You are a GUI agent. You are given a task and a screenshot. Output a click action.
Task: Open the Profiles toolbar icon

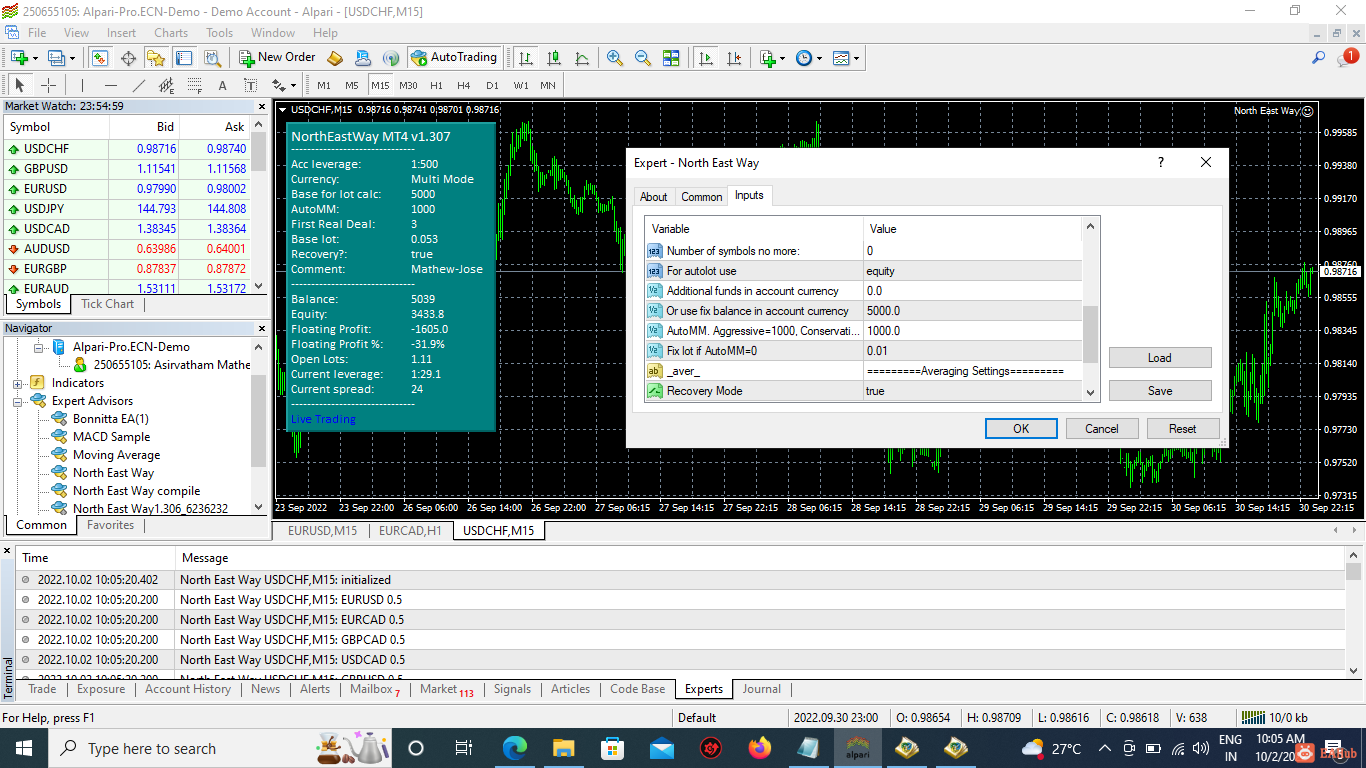coord(55,58)
